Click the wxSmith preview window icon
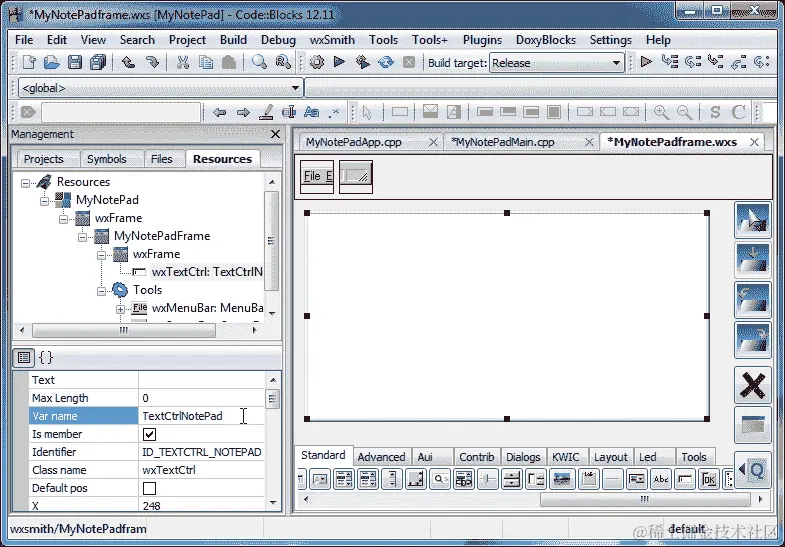Viewport: 785px width, 547px height. pyautogui.click(x=752, y=426)
